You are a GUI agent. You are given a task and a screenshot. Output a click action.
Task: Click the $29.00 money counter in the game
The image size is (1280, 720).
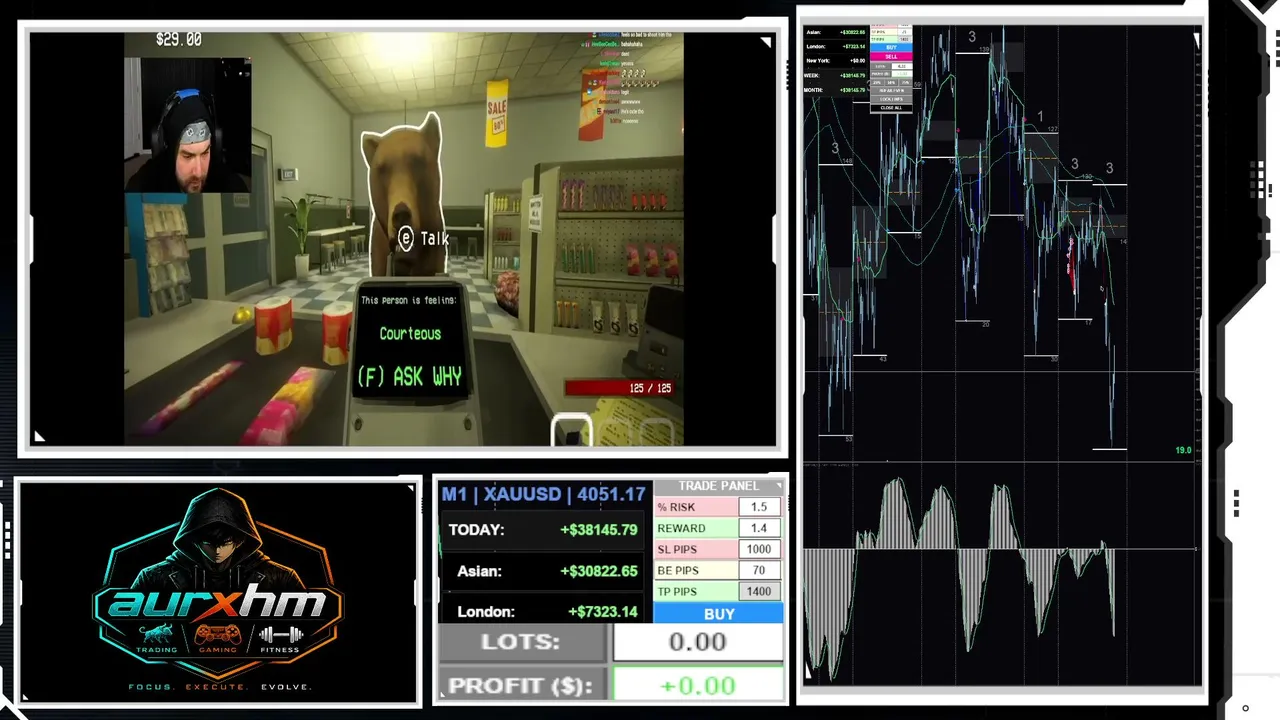pyautogui.click(x=179, y=40)
